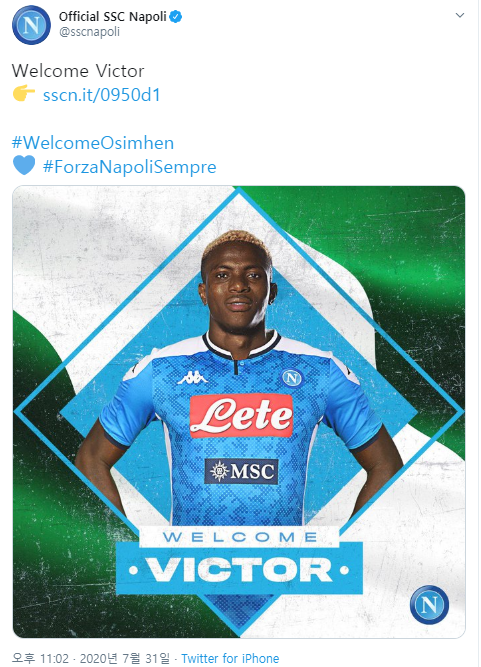
Task: Open the Welcome Victor tweet image
Action: click(239, 412)
